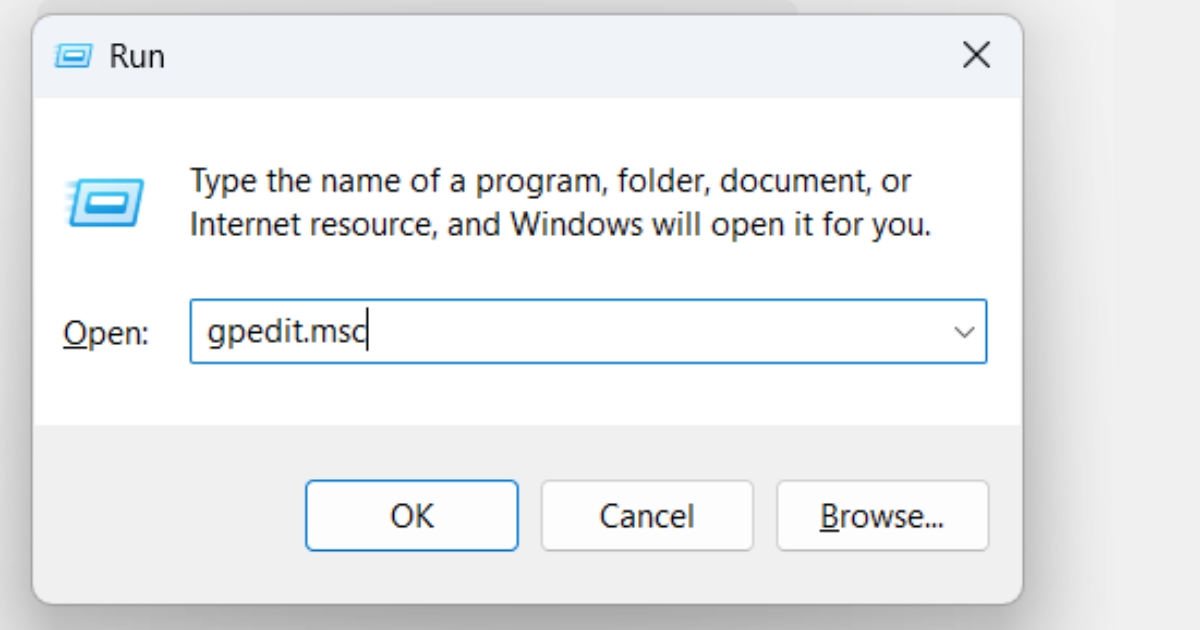Image resolution: width=1200 pixels, height=630 pixels.
Task: Click the small program icon left of Run
Action: click(x=75, y=56)
